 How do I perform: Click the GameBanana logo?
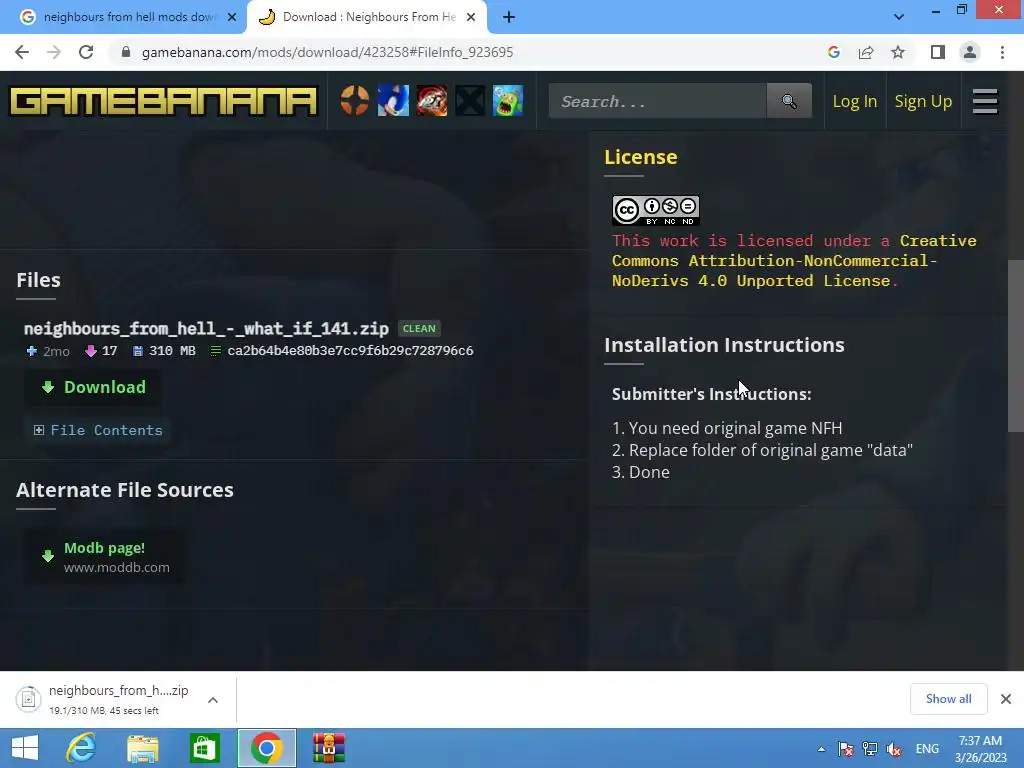click(163, 101)
